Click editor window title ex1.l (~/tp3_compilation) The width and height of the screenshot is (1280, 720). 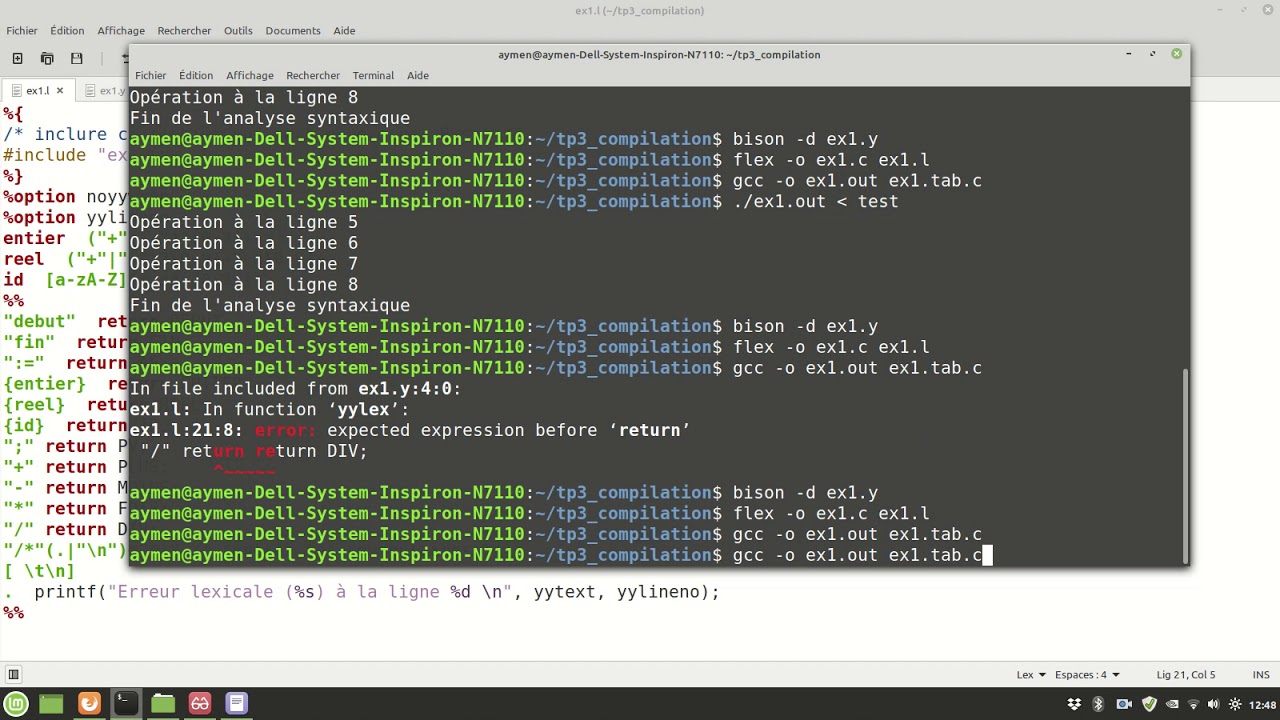pos(639,11)
